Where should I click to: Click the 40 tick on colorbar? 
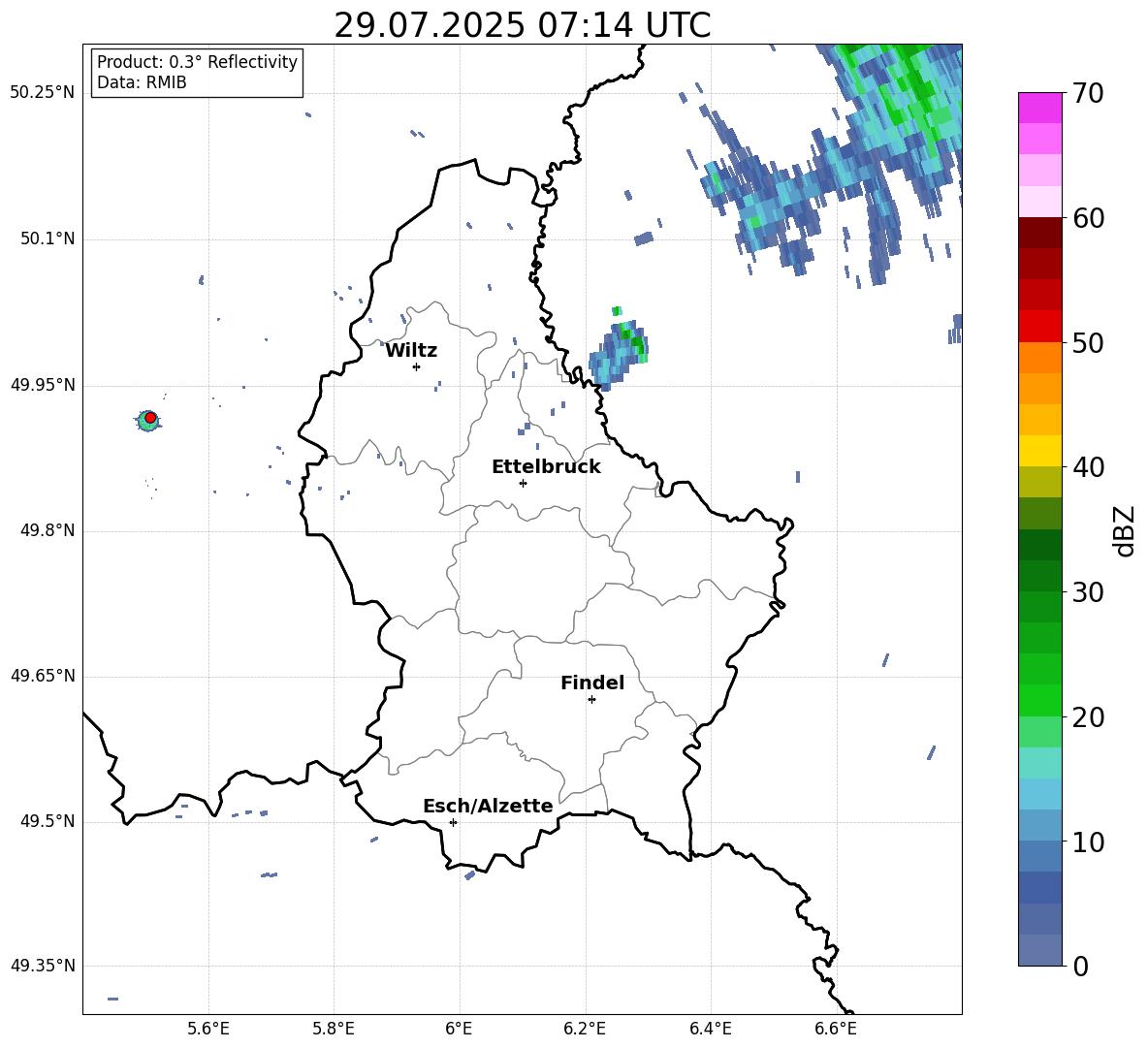click(1088, 467)
